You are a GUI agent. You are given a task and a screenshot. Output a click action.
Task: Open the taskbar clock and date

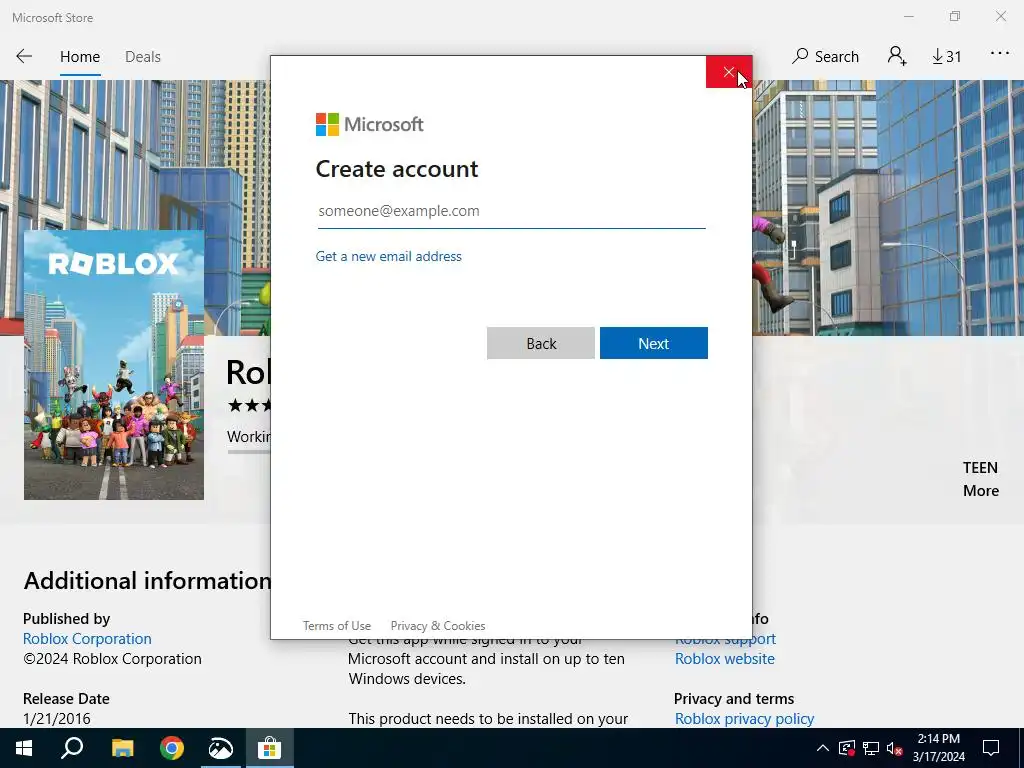pyautogui.click(x=938, y=748)
